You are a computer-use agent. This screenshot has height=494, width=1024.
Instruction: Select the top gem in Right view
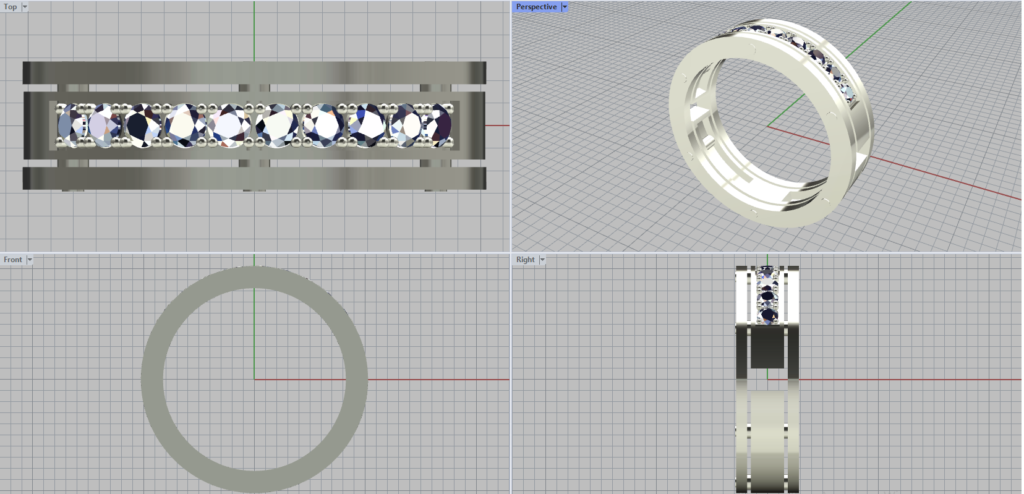click(767, 273)
